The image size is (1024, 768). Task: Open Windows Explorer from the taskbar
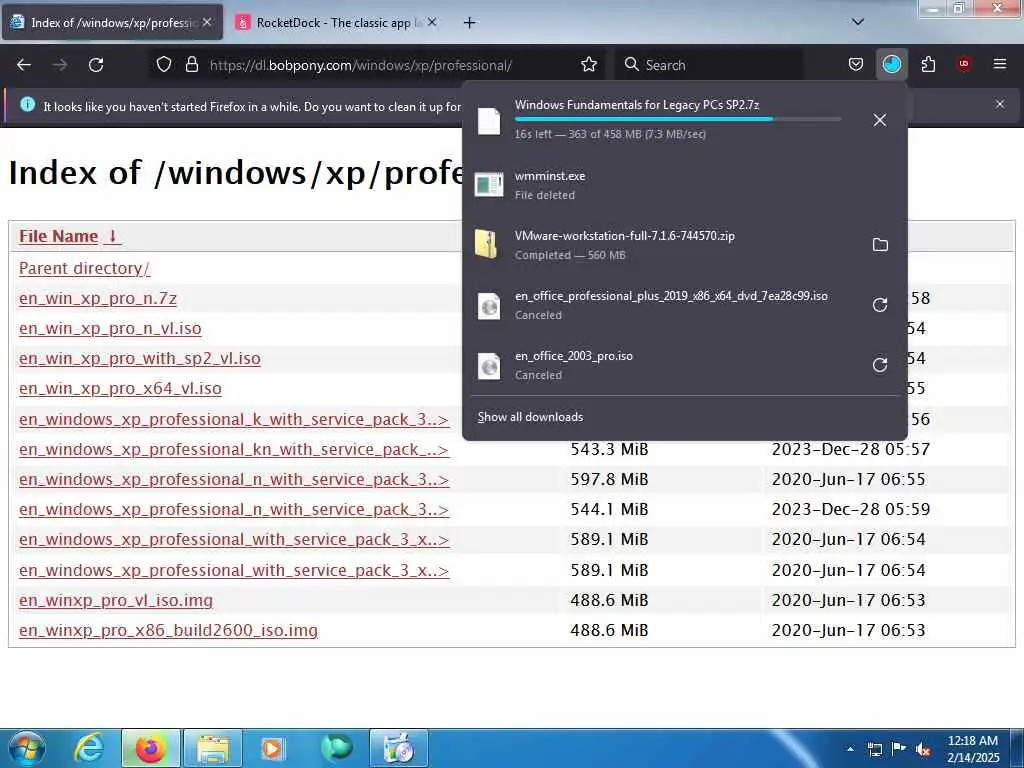213,748
